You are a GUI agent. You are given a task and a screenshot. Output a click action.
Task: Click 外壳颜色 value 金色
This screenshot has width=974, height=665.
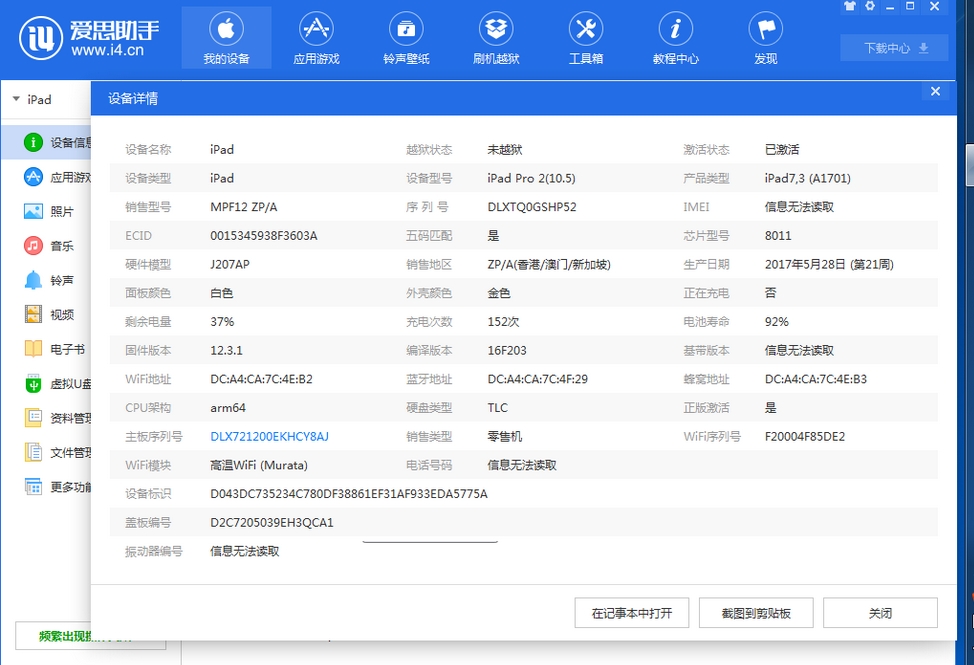498,293
